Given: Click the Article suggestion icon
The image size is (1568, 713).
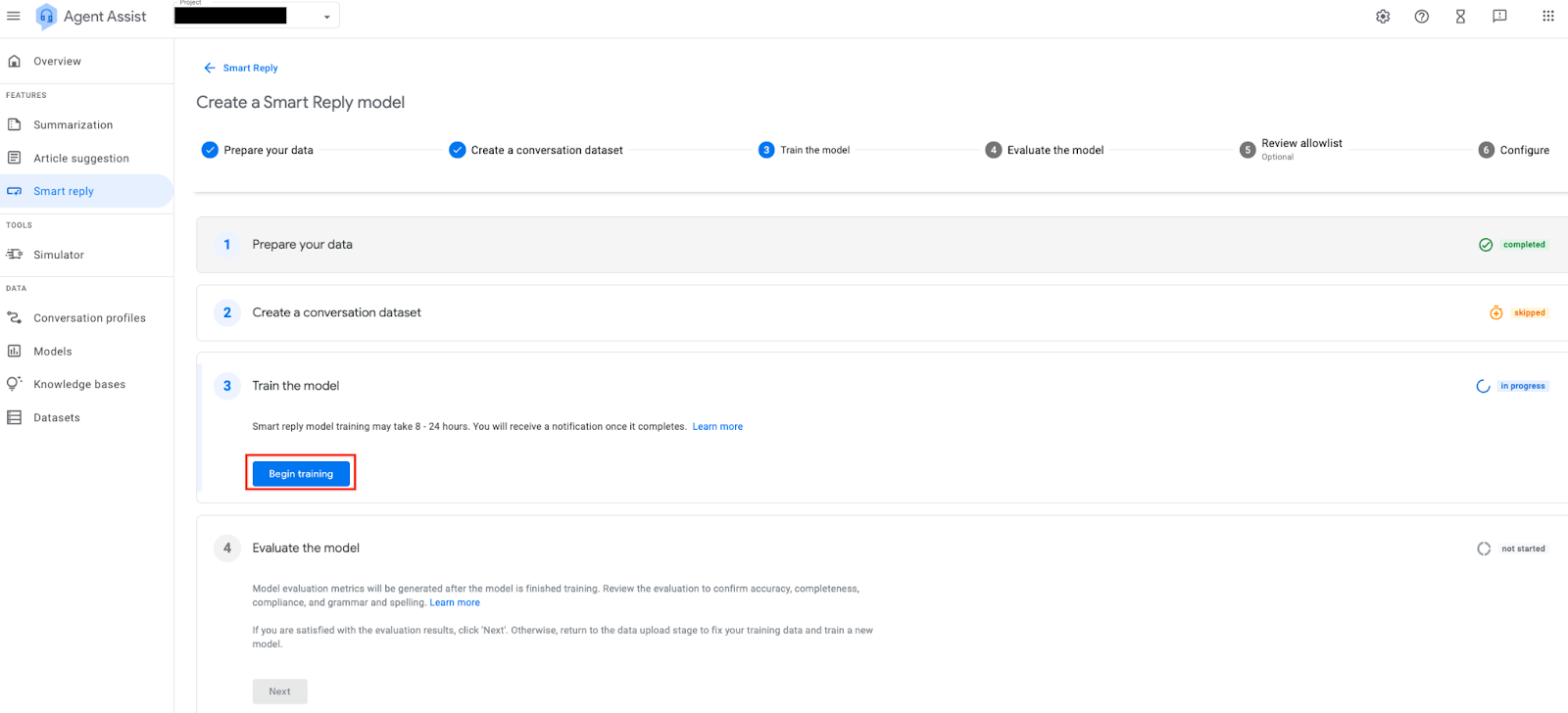Looking at the screenshot, I should coord(15,158).
